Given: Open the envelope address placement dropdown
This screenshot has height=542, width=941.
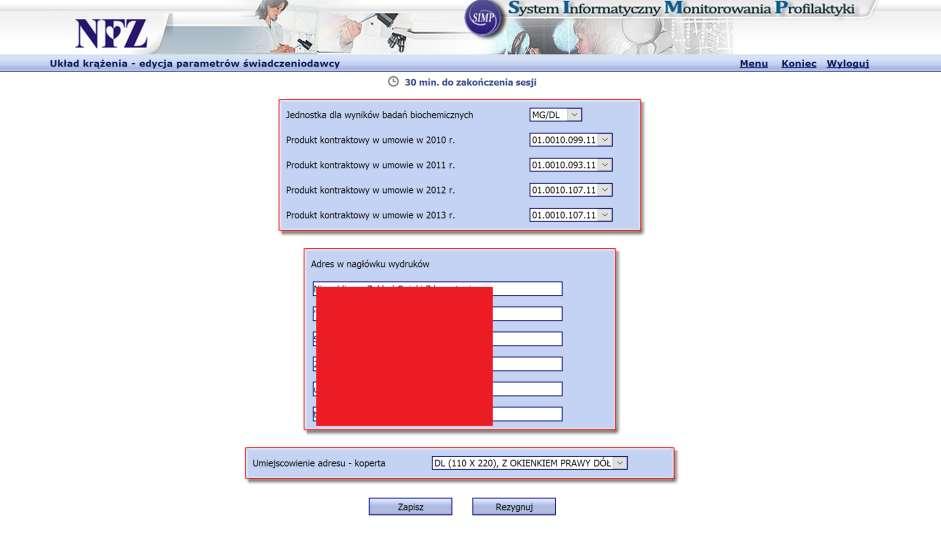Looking at the screenshot, I should [x=529, y=463].
